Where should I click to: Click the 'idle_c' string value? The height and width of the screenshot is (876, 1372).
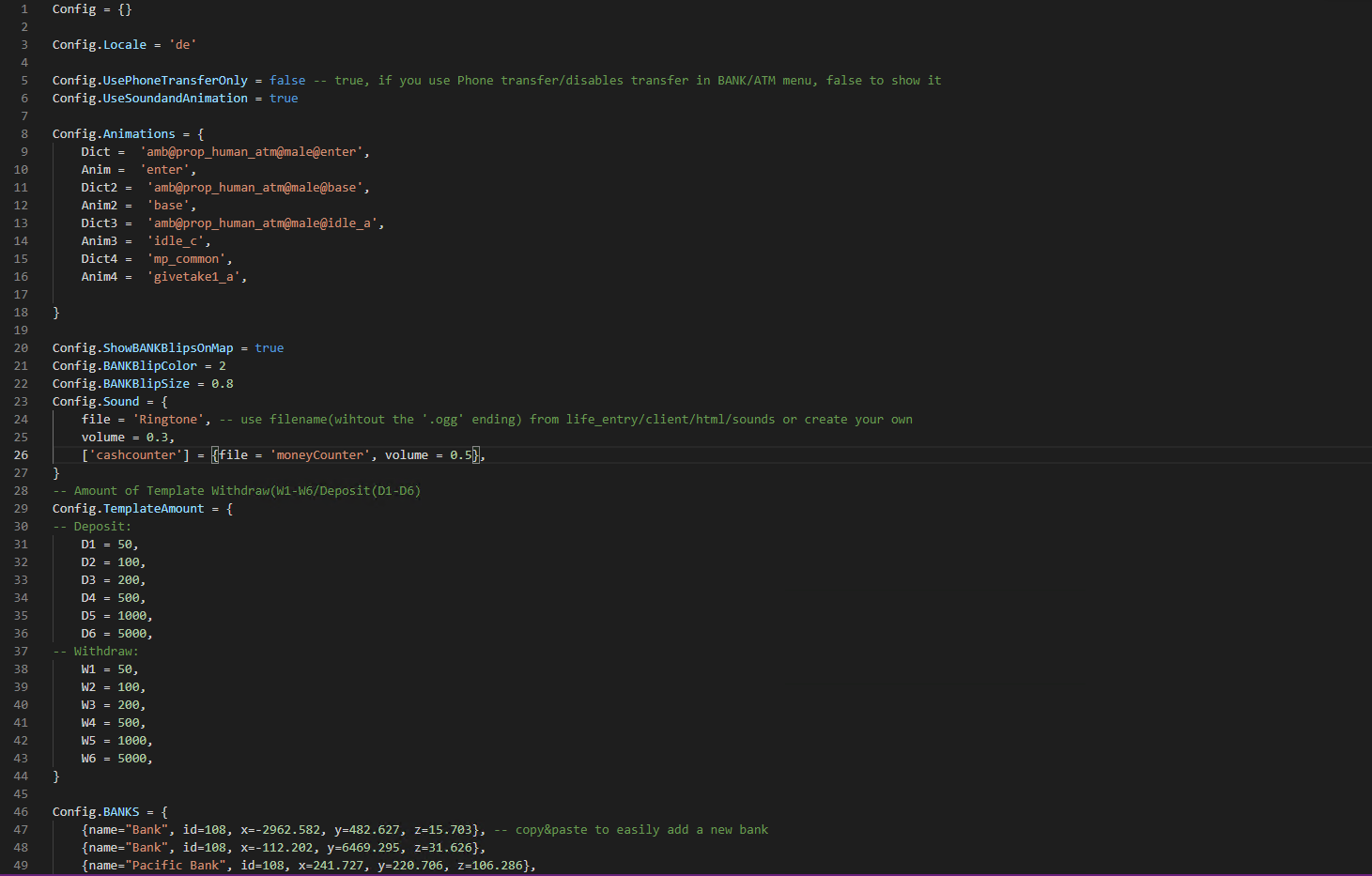coord(176,241)
